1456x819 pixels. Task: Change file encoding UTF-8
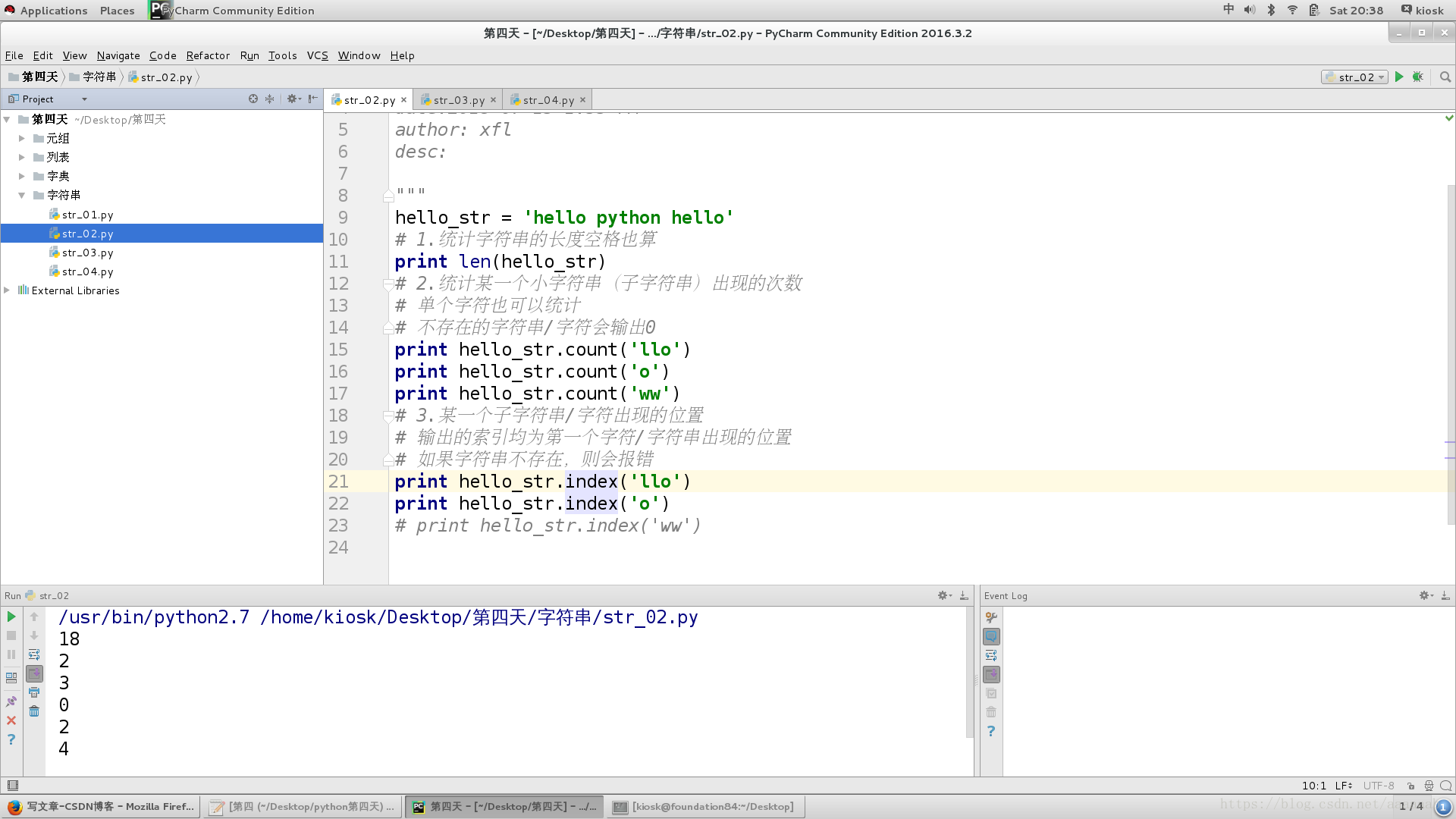pyautogui.click(x=1379, y=786)
